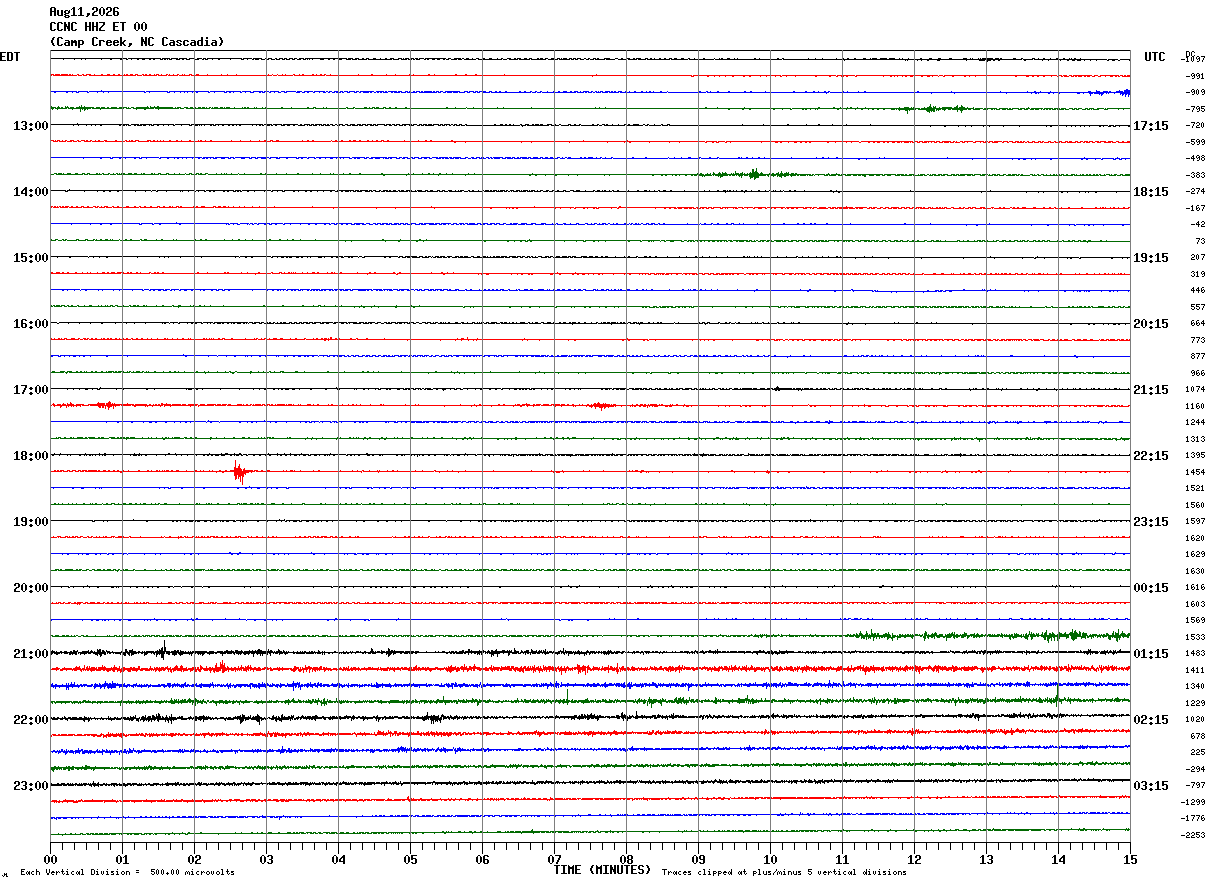Screen dimensions: 1210x886
Task: Click the red burst near minute 7.6 on 17:15 trace
Action: [x=601, y=405]
